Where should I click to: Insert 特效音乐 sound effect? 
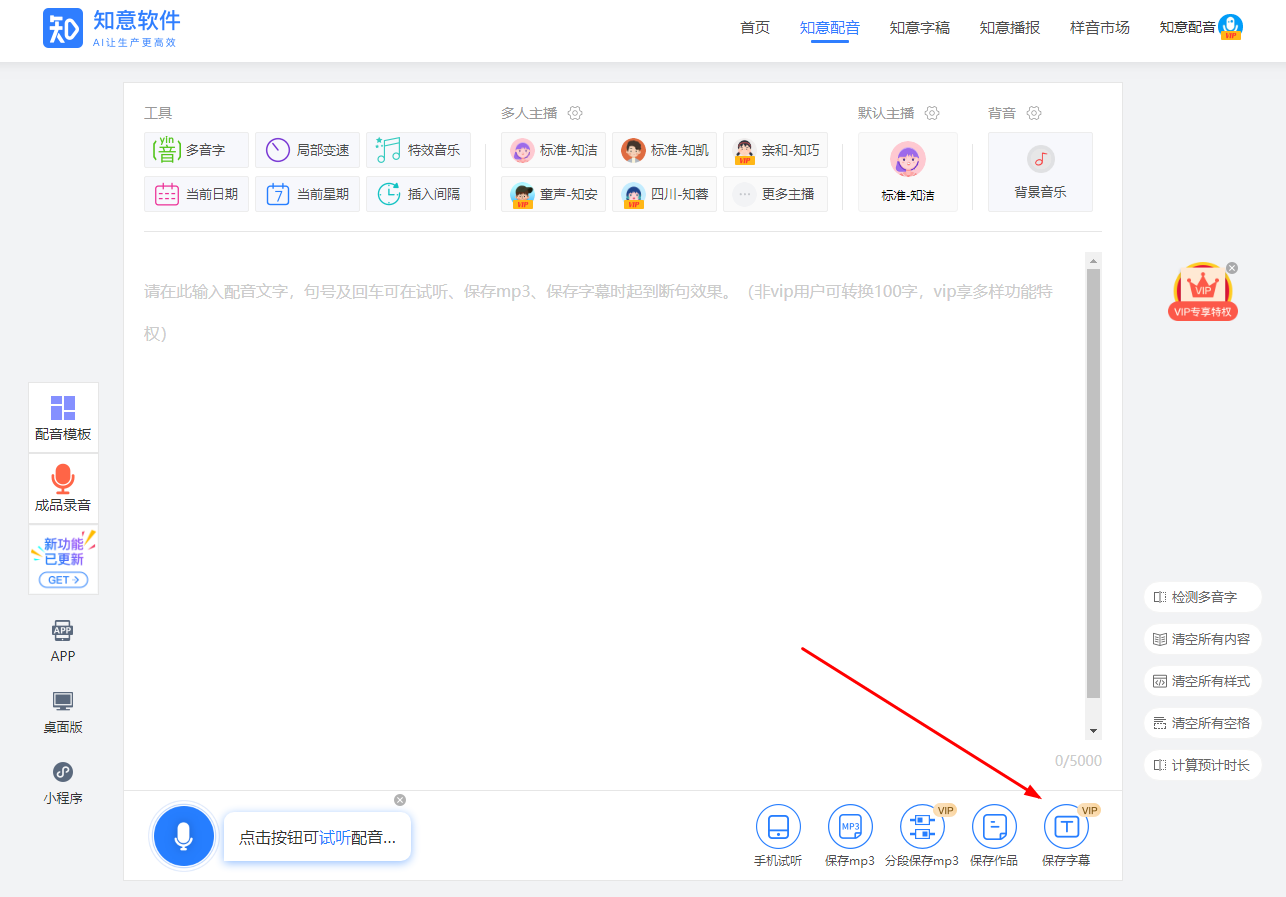coord(418,150)
